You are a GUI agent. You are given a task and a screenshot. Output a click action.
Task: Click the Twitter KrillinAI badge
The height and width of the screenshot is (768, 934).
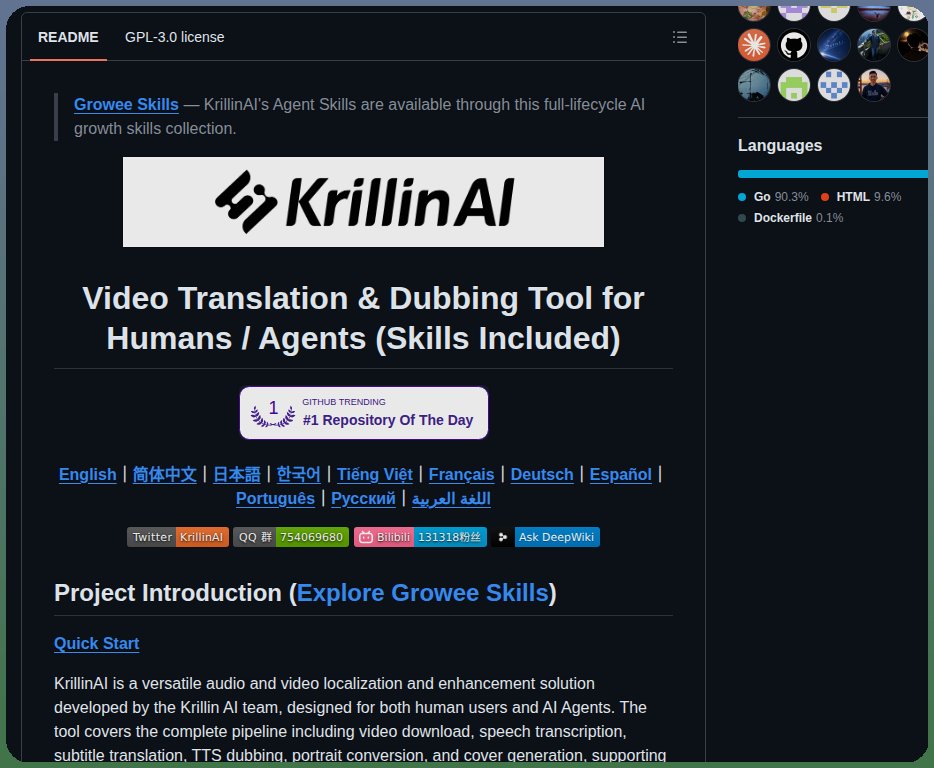tap(178, 537)
